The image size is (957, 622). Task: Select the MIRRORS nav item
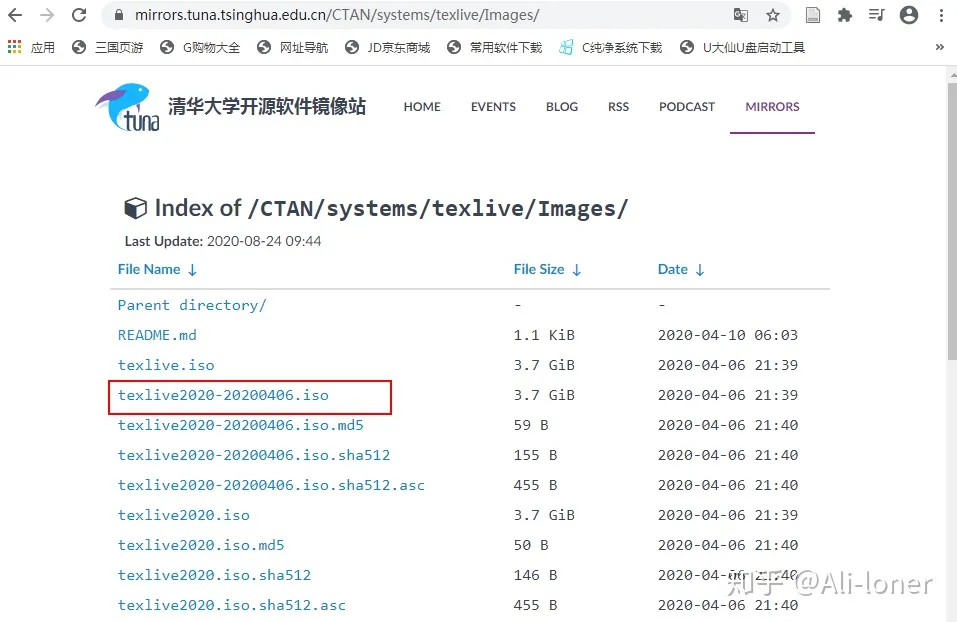tap(772, 106)
